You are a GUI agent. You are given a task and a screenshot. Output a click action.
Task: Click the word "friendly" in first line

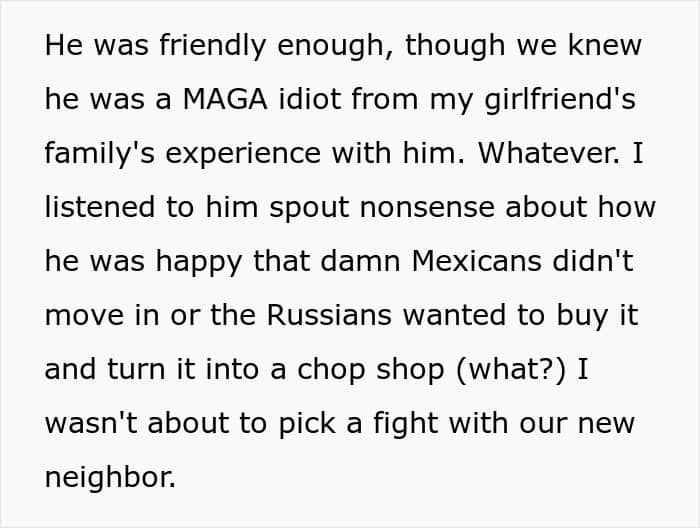[x=212, y=46]
